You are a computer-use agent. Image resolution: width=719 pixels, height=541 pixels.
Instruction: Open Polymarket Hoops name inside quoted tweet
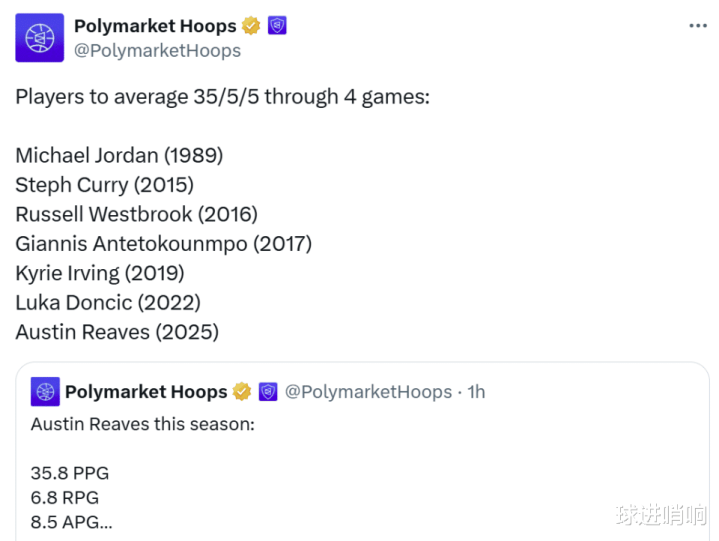[x=145, y=391]
